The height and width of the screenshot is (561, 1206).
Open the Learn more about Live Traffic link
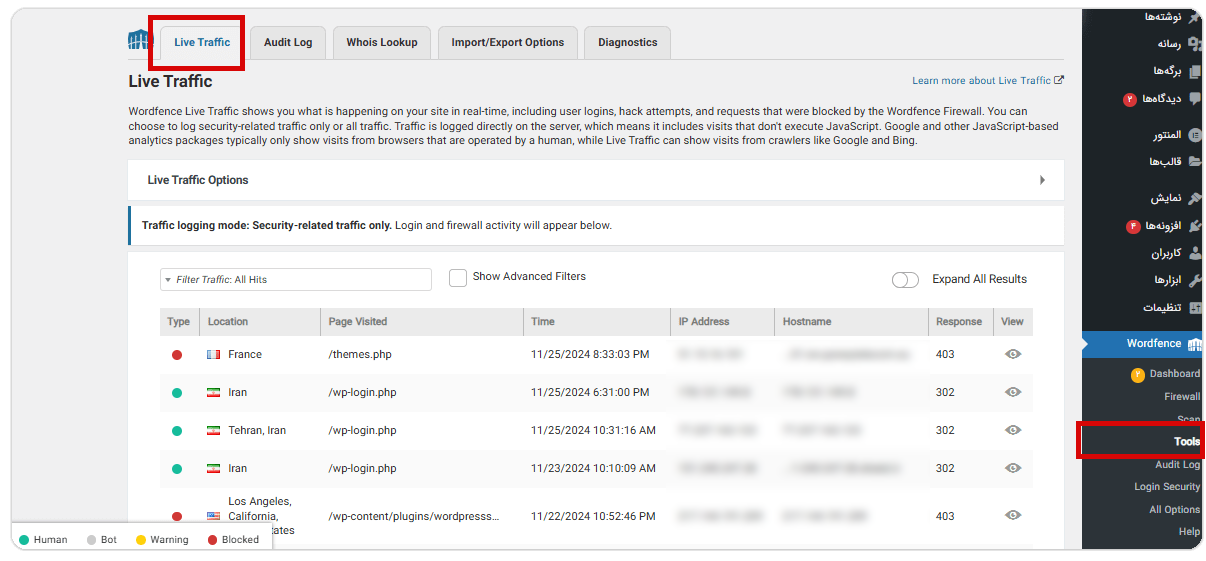point(981,81)
